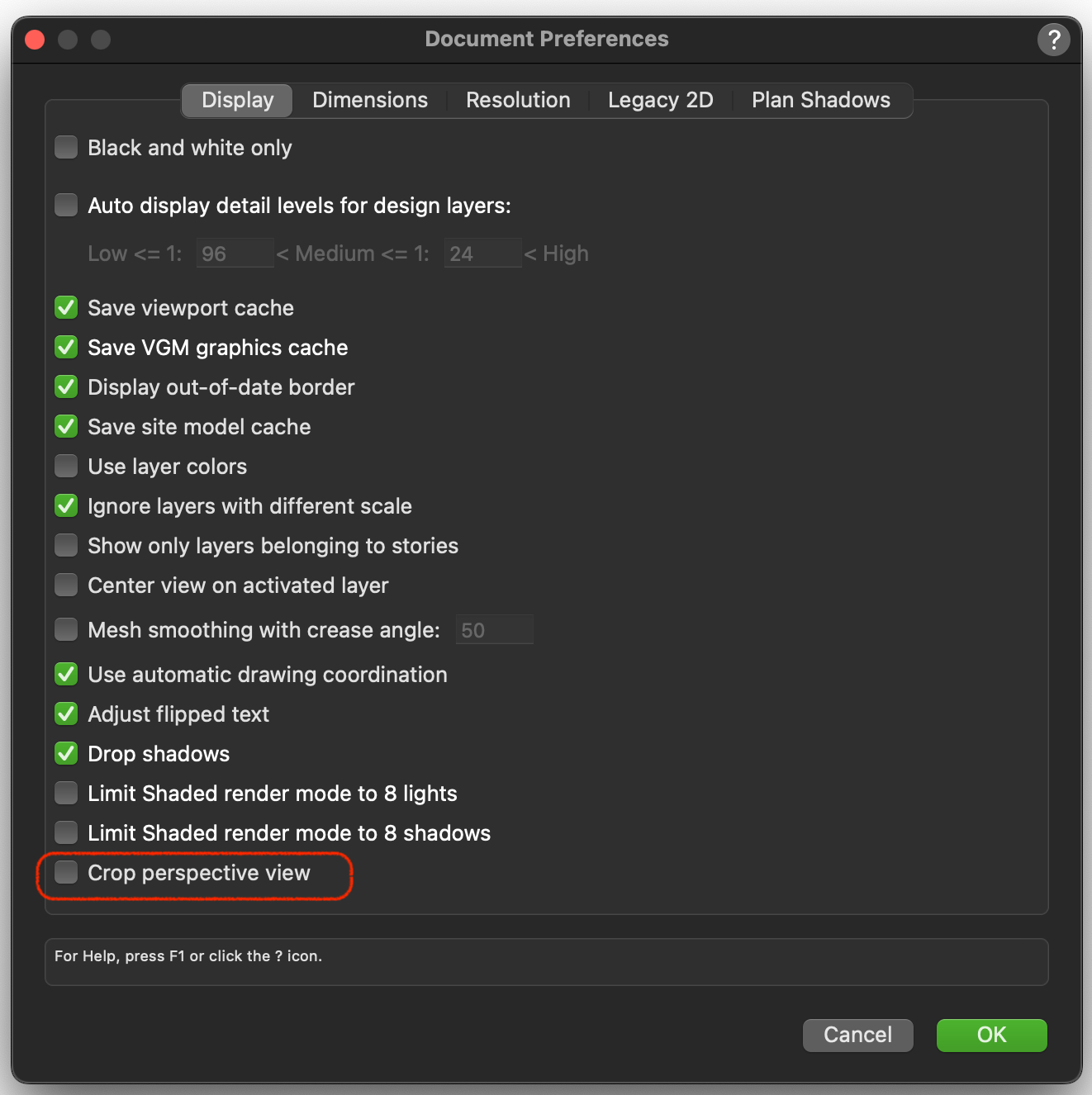The image size is (1092, 1095).
Task: Disable Save VGM graphics cache
Action: tap(66, 348)
